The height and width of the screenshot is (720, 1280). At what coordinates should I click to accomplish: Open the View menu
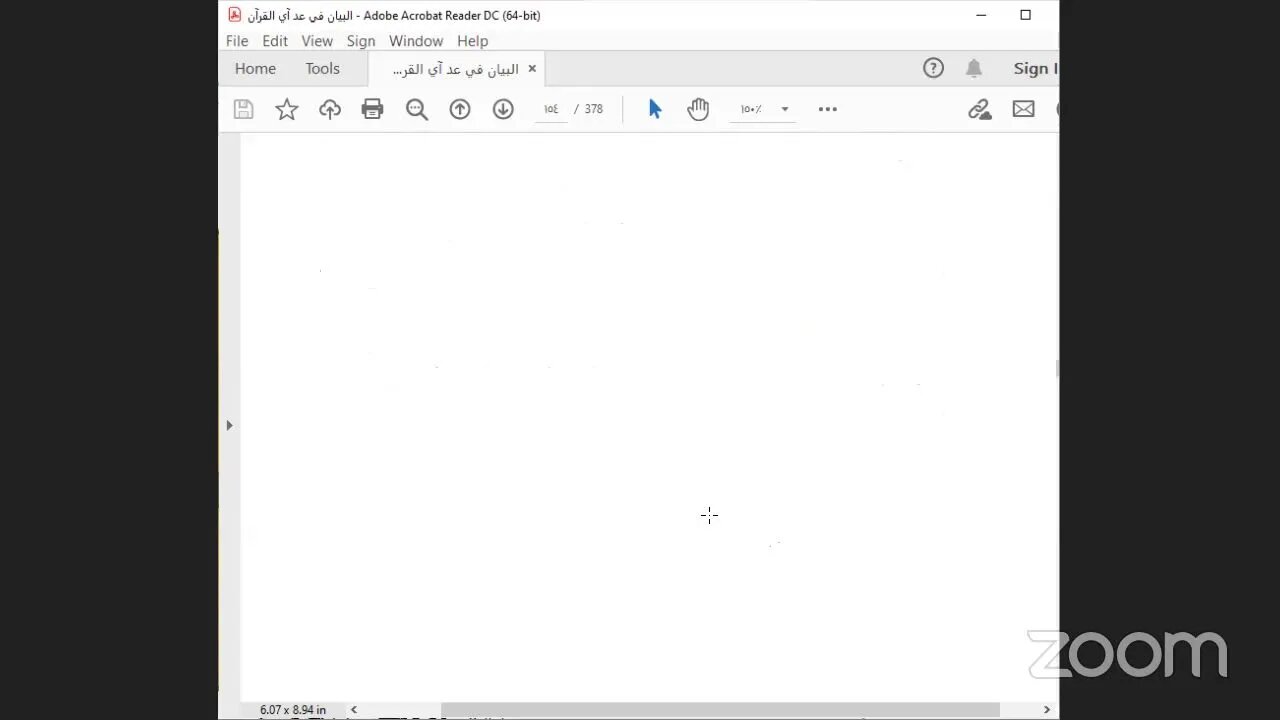click(x=317, y=41)
